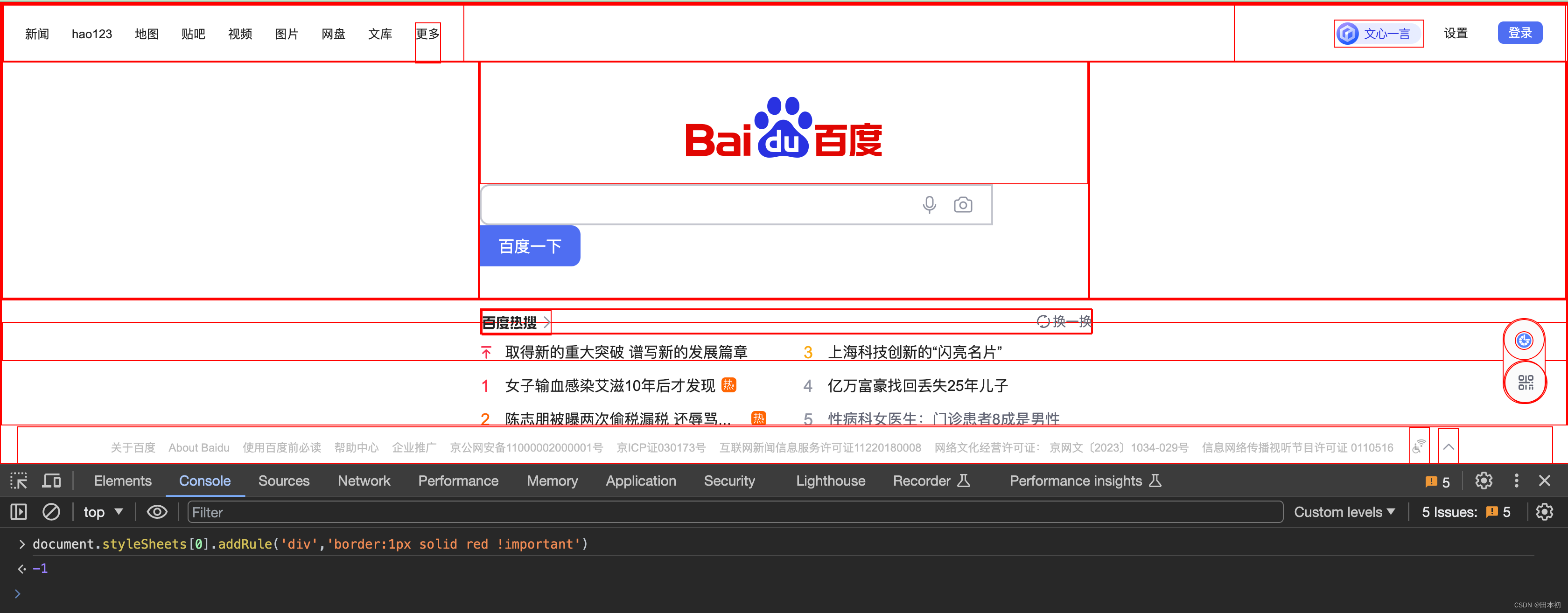The image size is (1568, 613).
Task: Click the accessibility icon in the footer
Action: 1419,447
